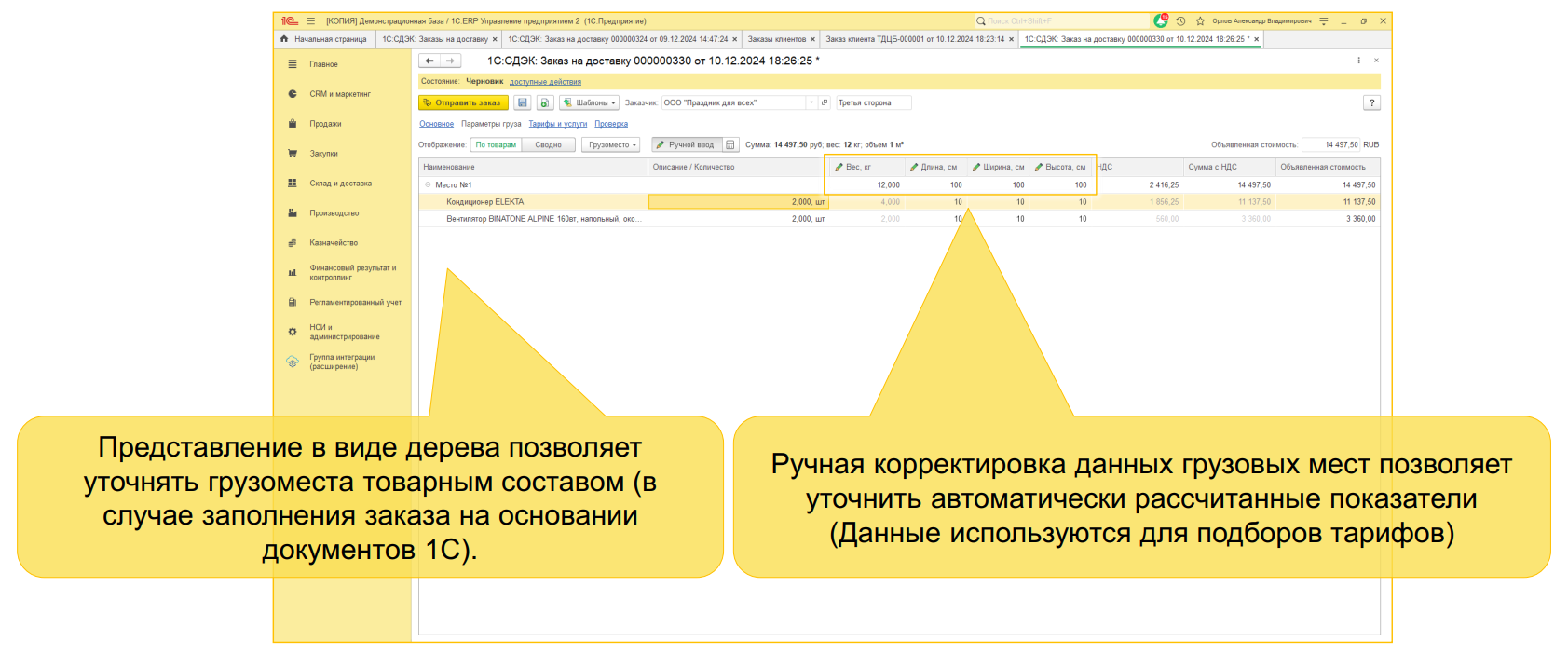
Task: Open the notifications bell icon
Action: coord(1160,20)
